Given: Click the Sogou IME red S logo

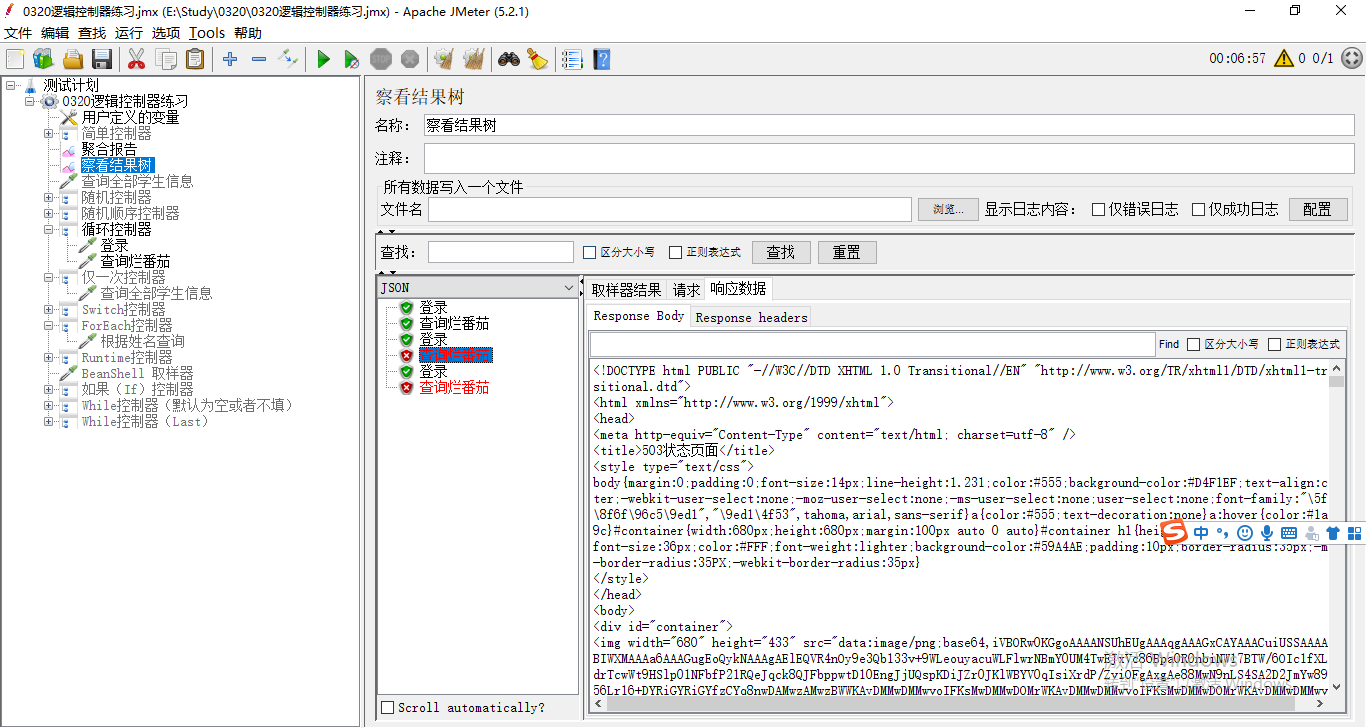Looking at the screenshot, I should pyautogui.click(x=1174, y=533).
